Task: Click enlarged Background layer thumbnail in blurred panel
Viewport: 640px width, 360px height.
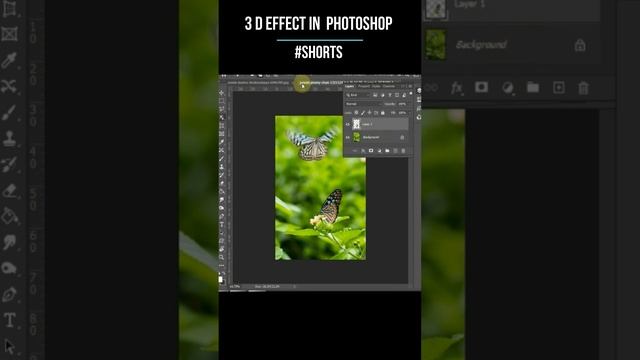Action: pos(436,45)
